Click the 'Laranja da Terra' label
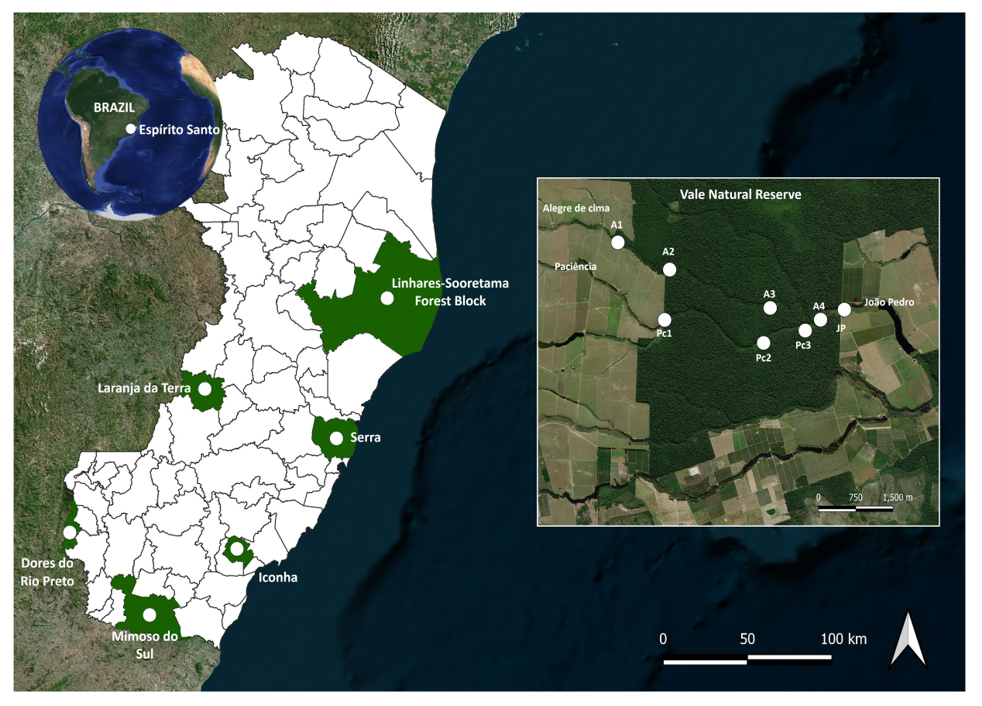Screen dimensions: 982x706 coord(144,388)
